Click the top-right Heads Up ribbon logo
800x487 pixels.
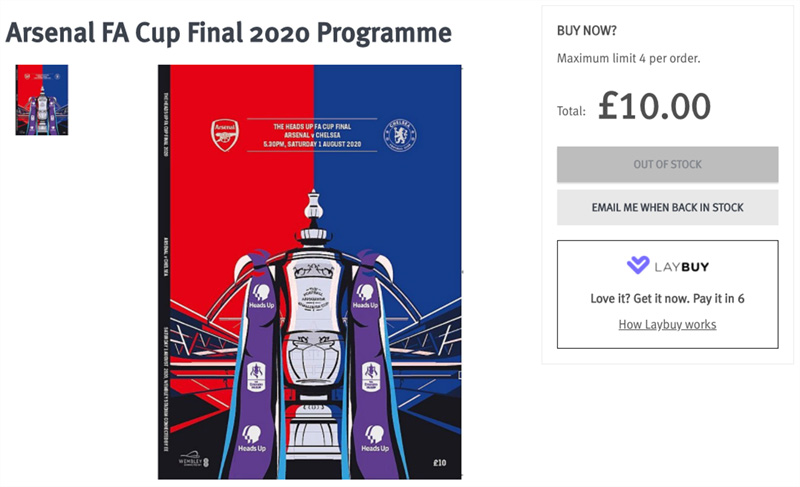[365, 297]
